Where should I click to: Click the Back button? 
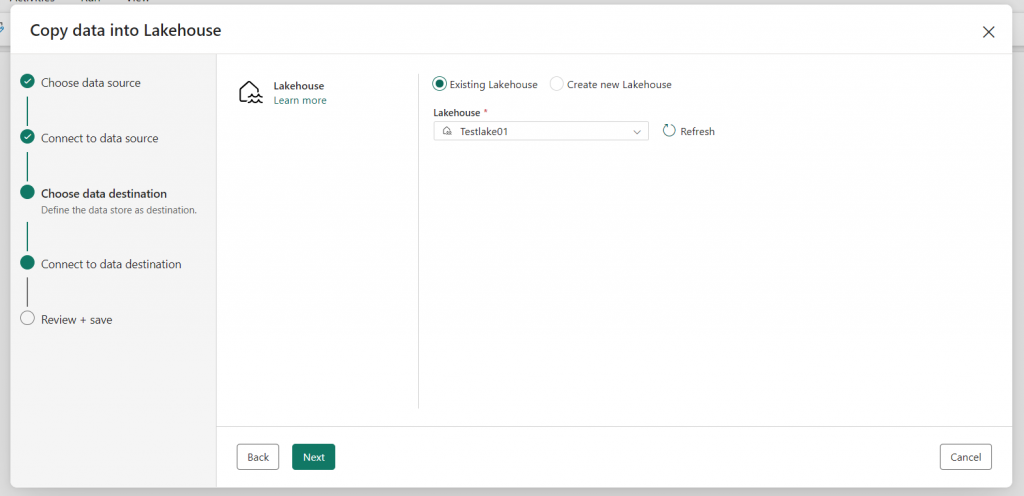[x=258, y=457]
